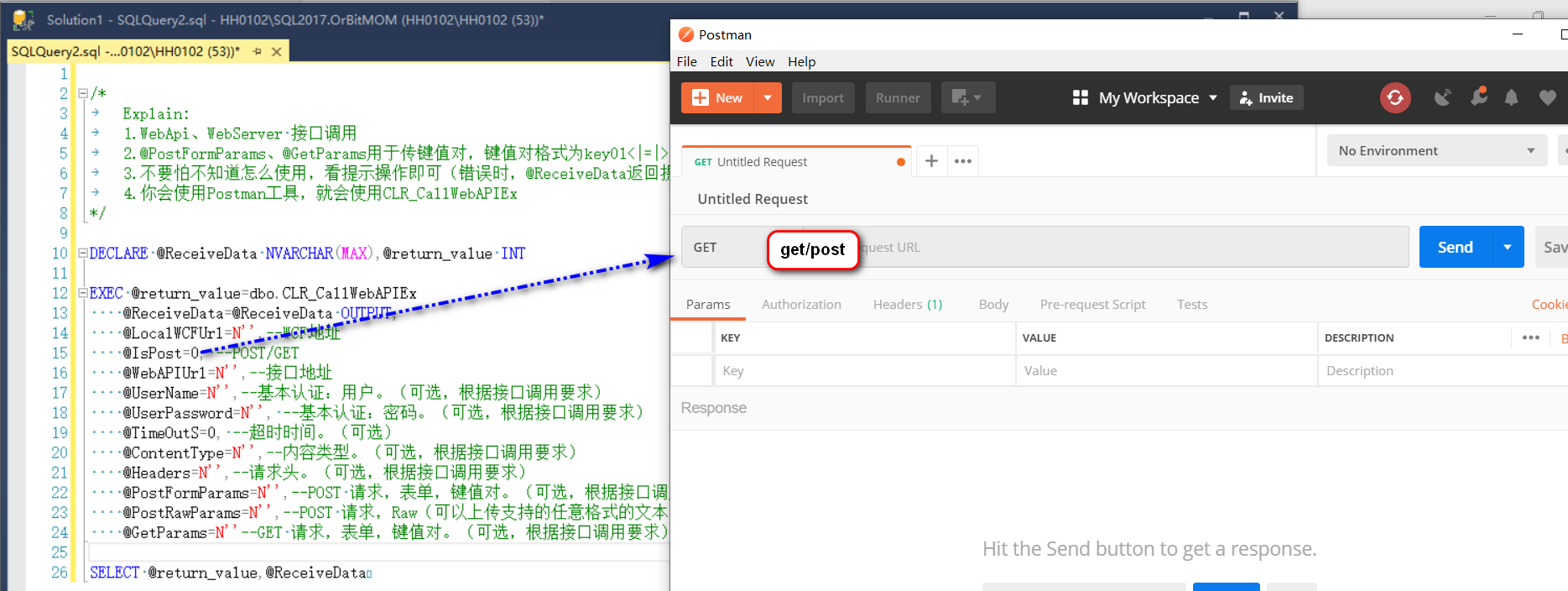Screen dimensions: 1568x591
Task: Add a new request tab with plus
Action: click(931, 160)
